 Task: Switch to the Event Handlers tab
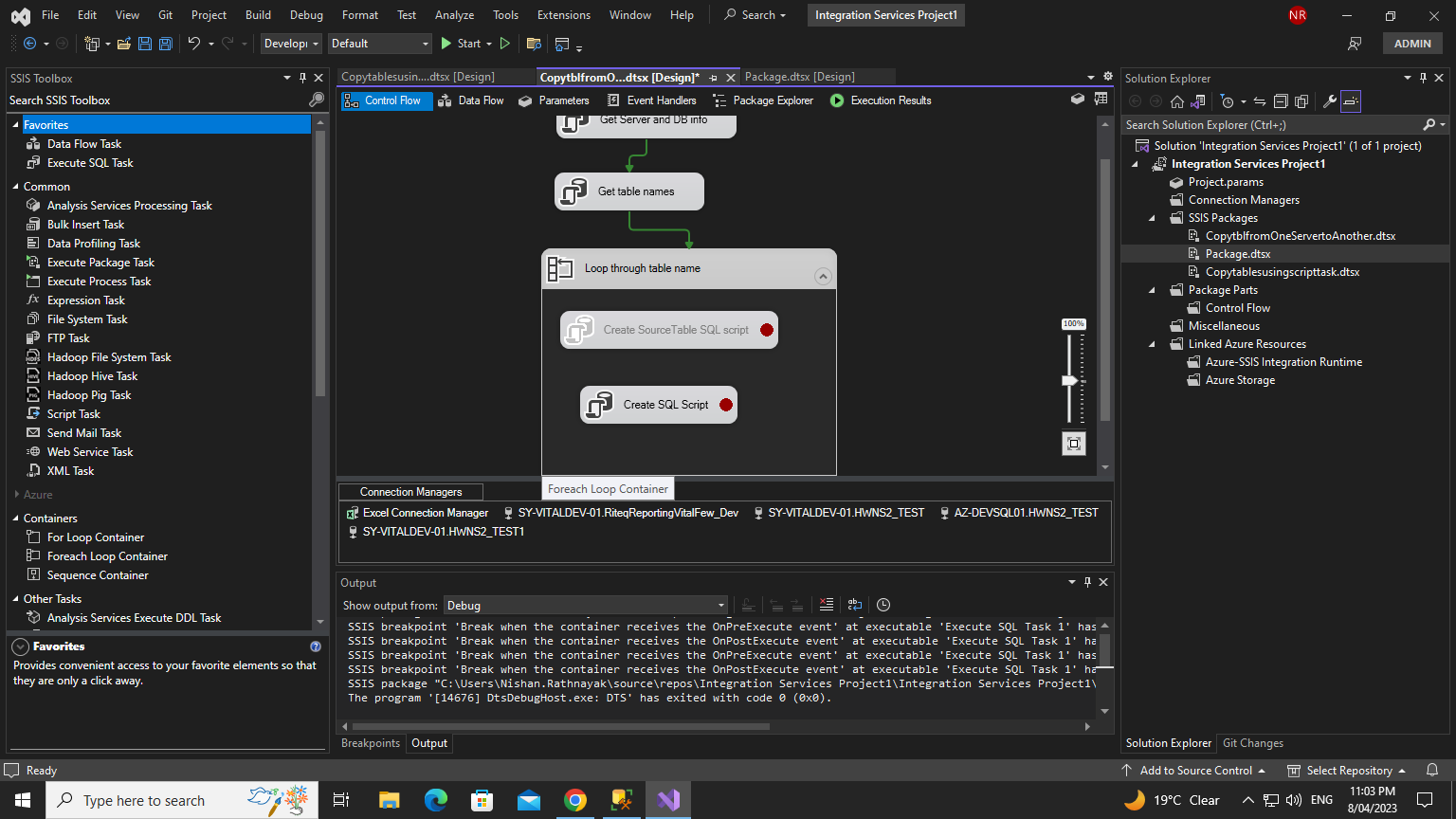click(652, 100)
